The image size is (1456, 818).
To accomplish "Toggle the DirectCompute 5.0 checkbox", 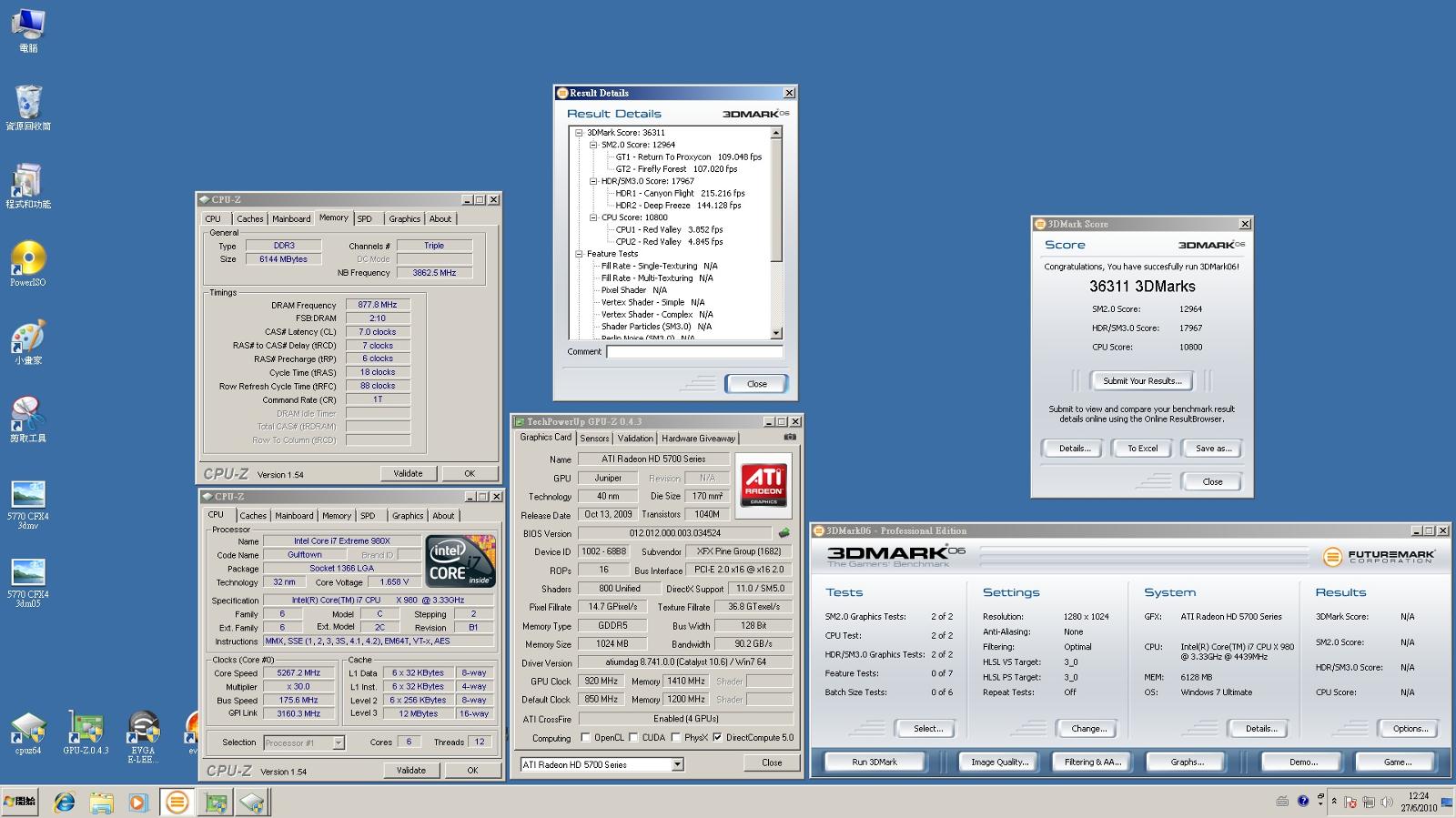I will (717, 738).
